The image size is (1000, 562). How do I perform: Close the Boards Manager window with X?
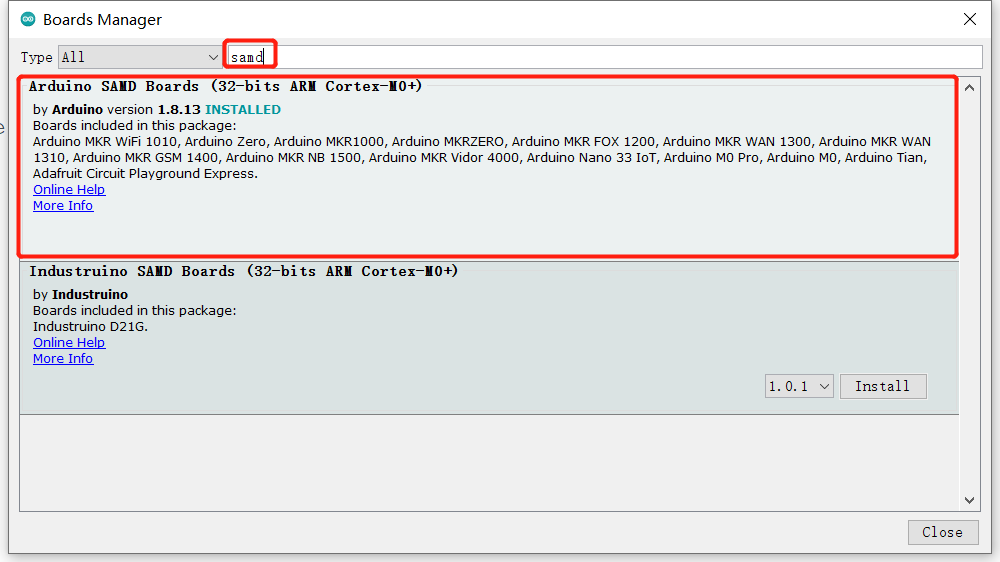click(969, 19)
